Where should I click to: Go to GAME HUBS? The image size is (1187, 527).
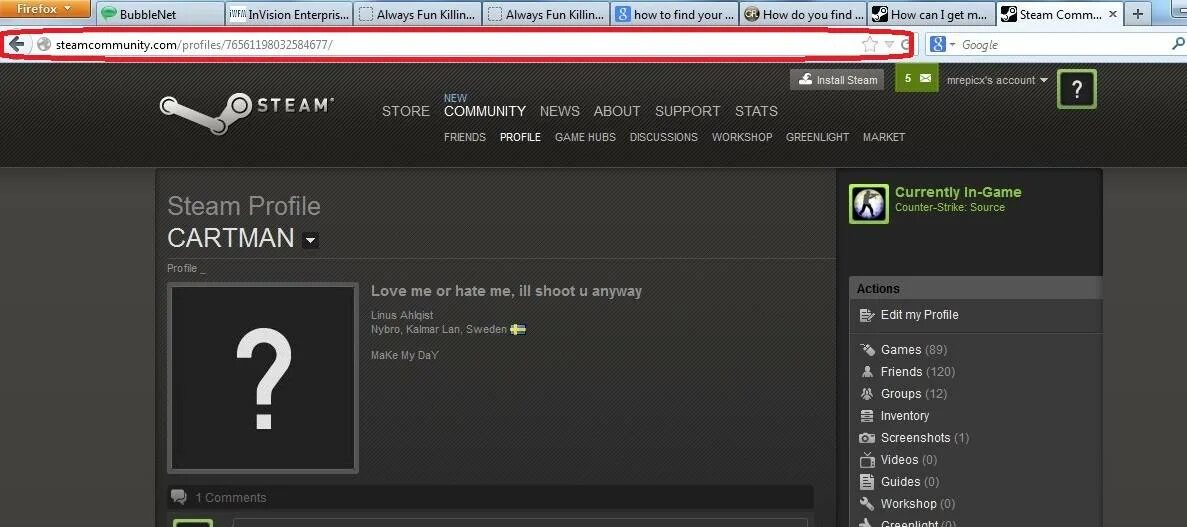coord(585,137)
